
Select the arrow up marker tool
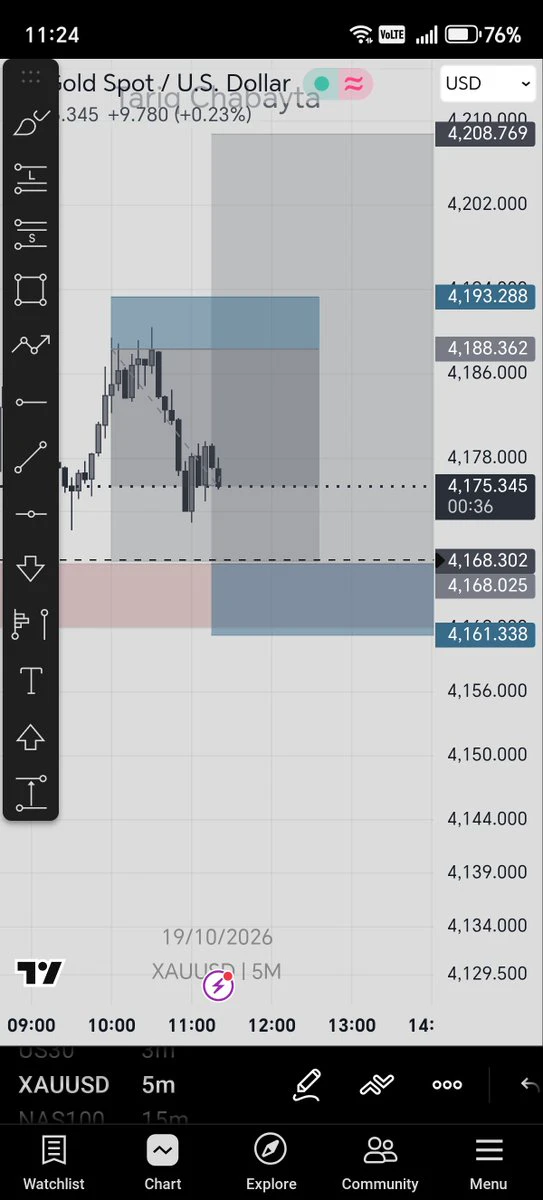coord(30,738)
